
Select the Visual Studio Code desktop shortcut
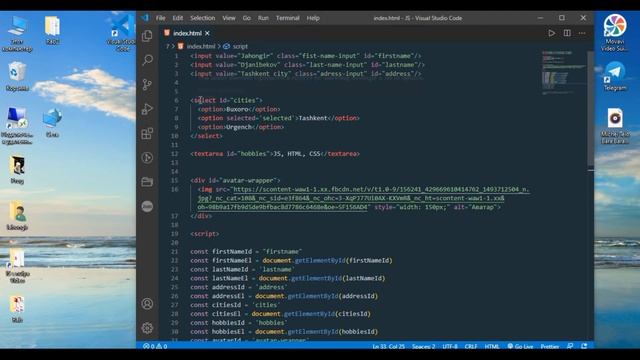click(122, 33)
